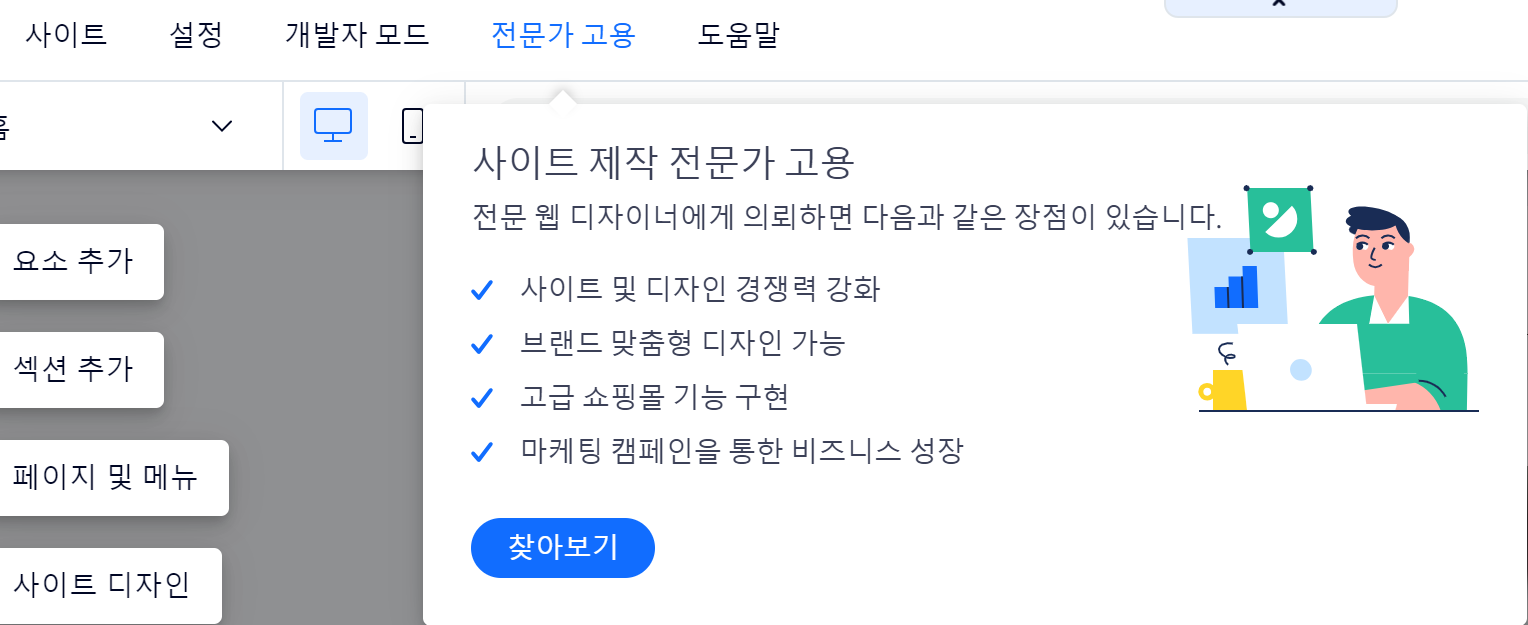The height and width of the screenshot is (625, 1528).
Task: Open the 개발자 모드 menu
Action: pos(357,36)
